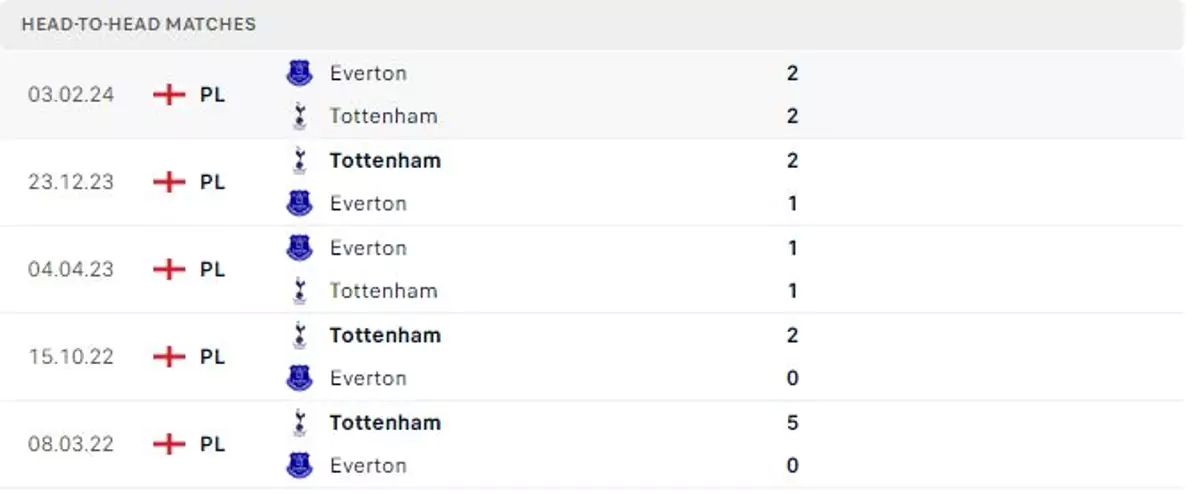1200x494 pixels.
Task: Click Everton crest in 23.12.23 match
Action: [x=299, y=203]
